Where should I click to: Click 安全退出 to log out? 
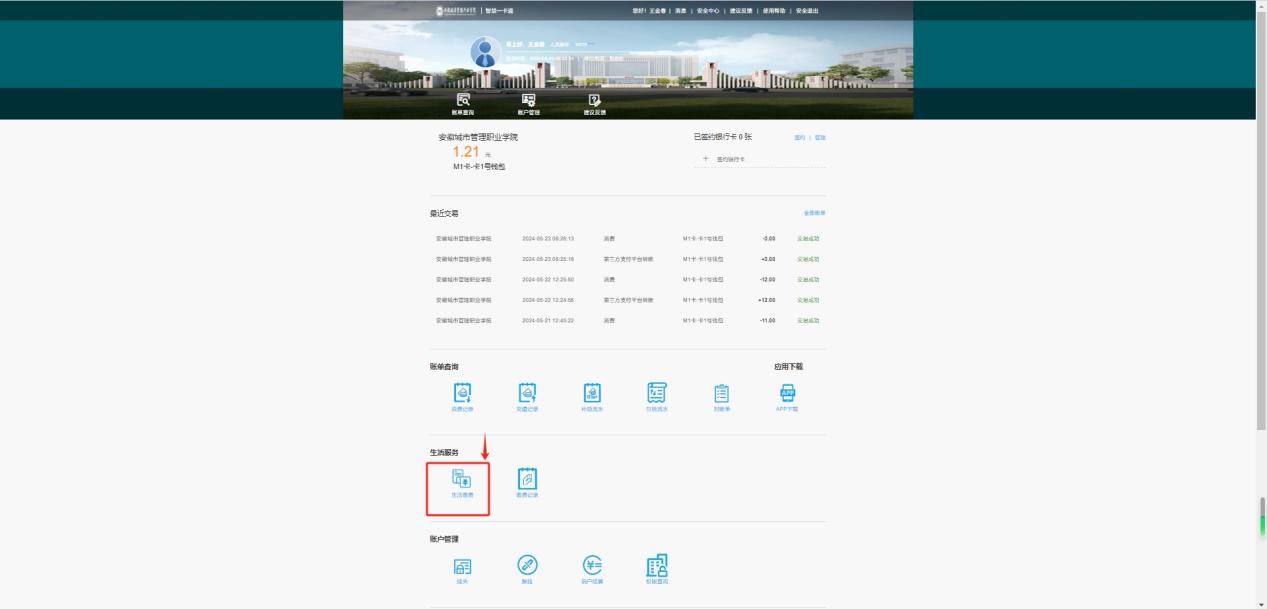click(x=807, y=11)
